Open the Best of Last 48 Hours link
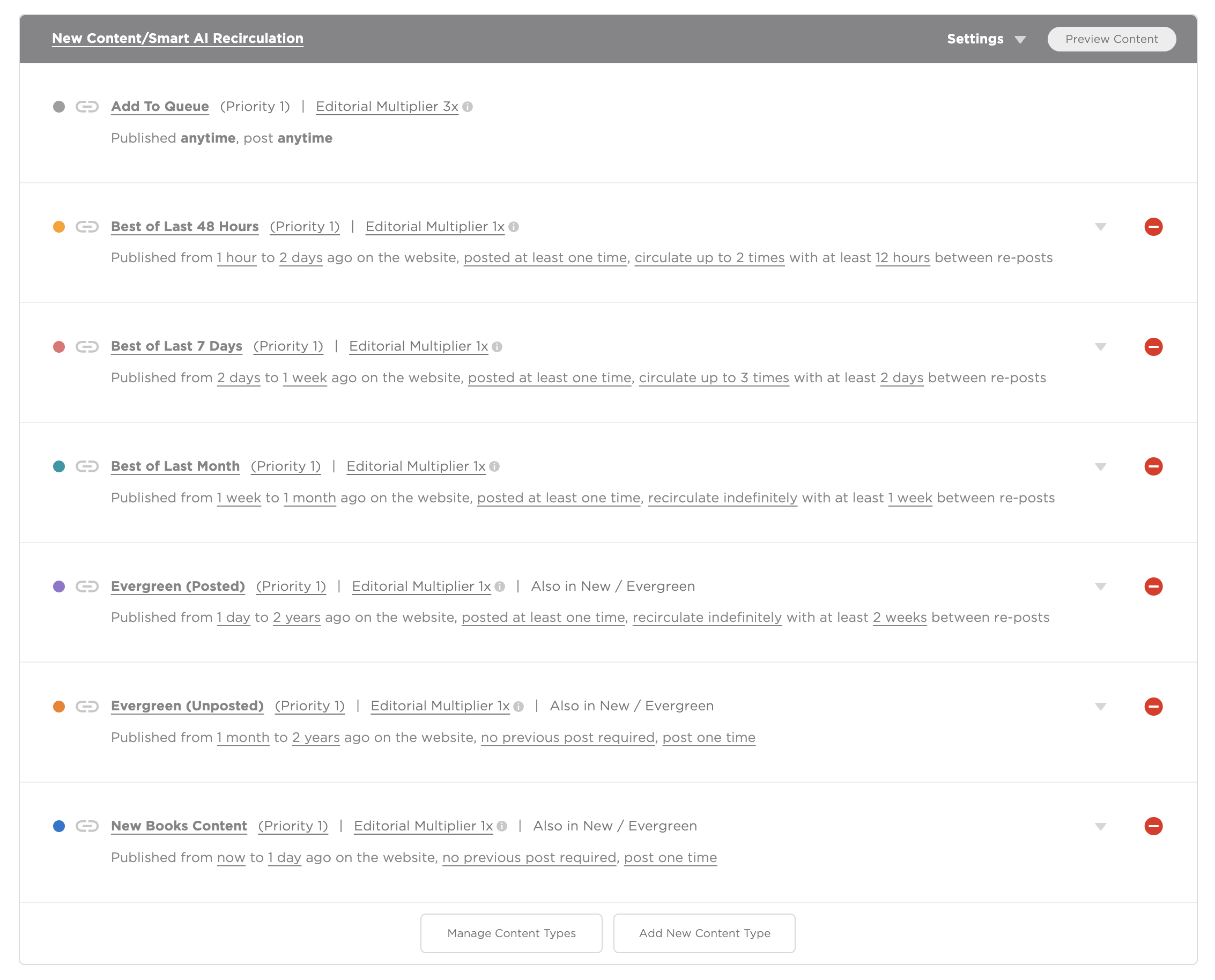1215x980 pixels. click(x=184, y=227)
